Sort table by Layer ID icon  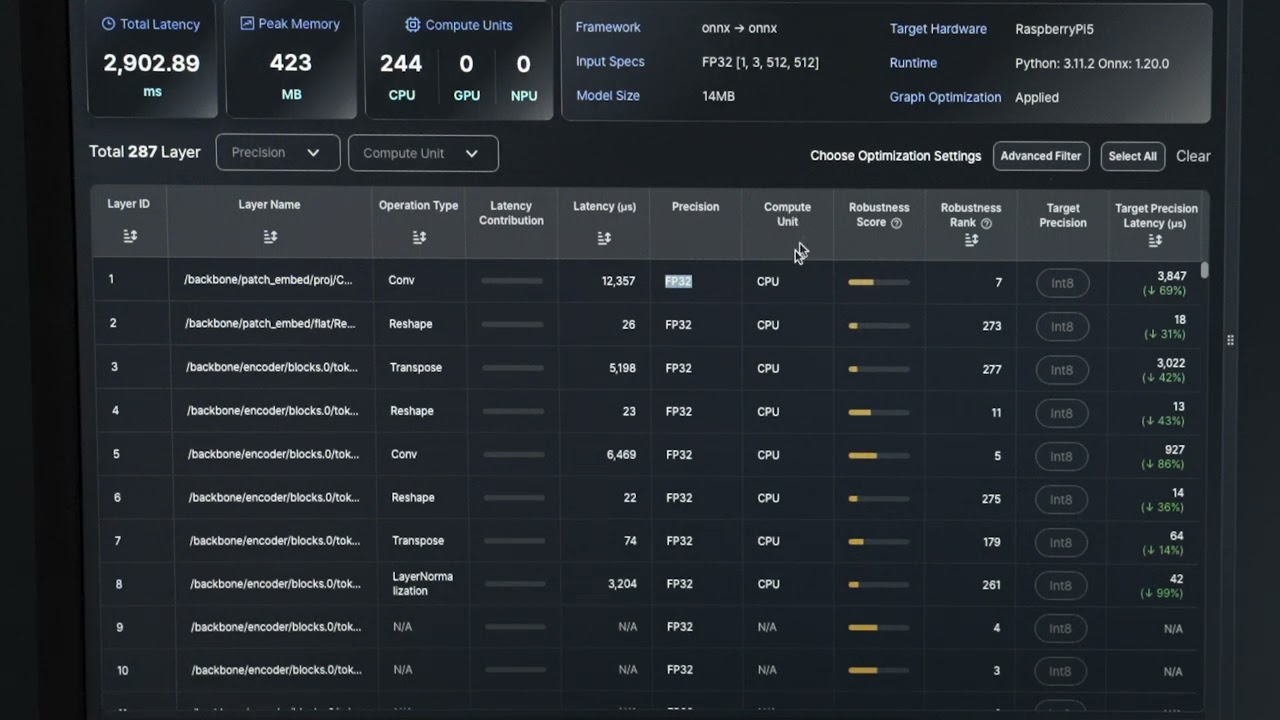tap(130, 236)
